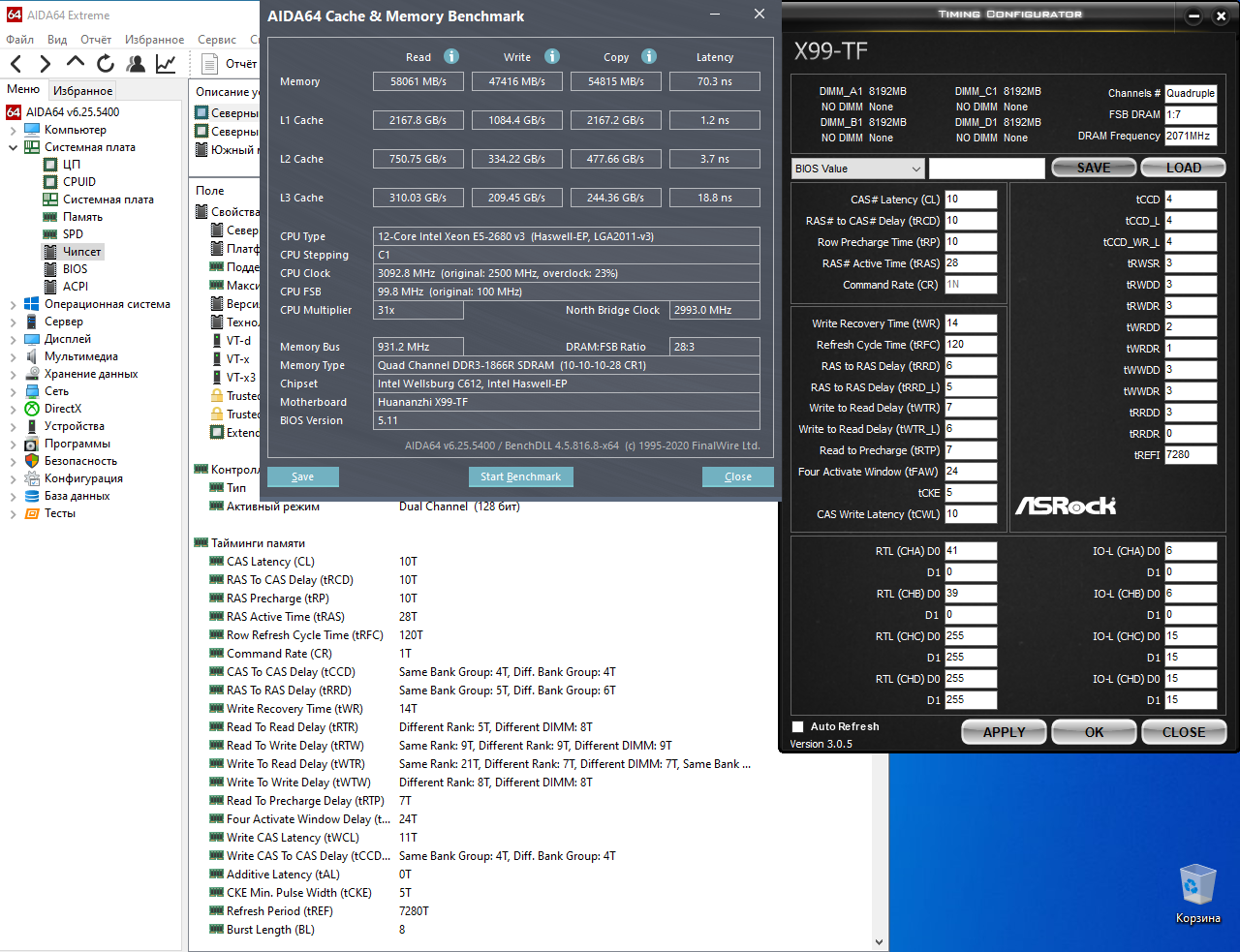The image size is (1240, 952).
Task: Expand the Операционная система tree node
Action: click(13, 304)
